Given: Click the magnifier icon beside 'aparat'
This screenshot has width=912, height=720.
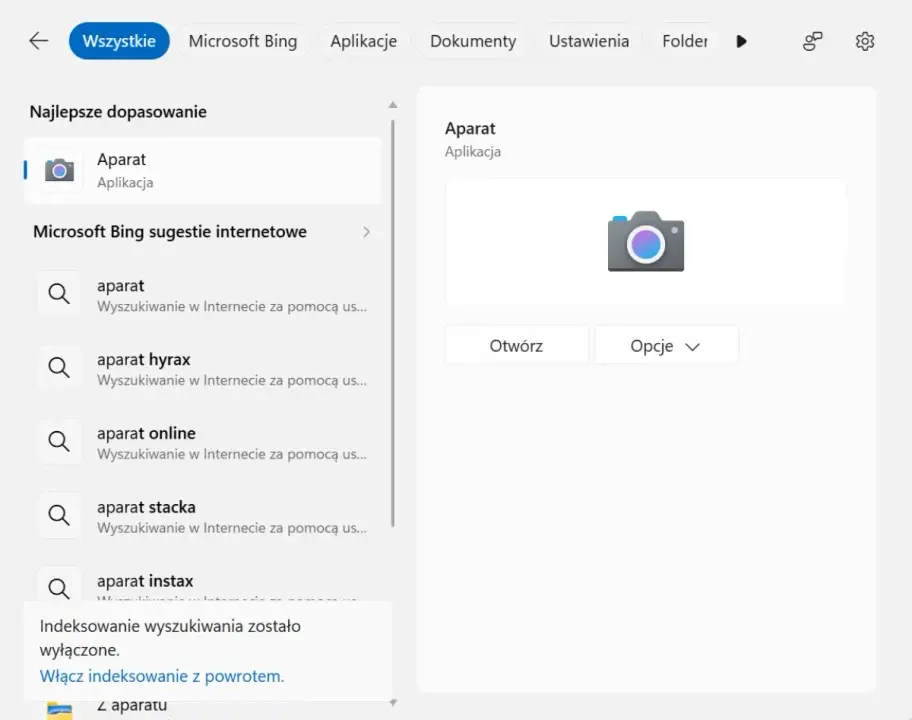Looking at the screenshot, I should tap(59, 294).
